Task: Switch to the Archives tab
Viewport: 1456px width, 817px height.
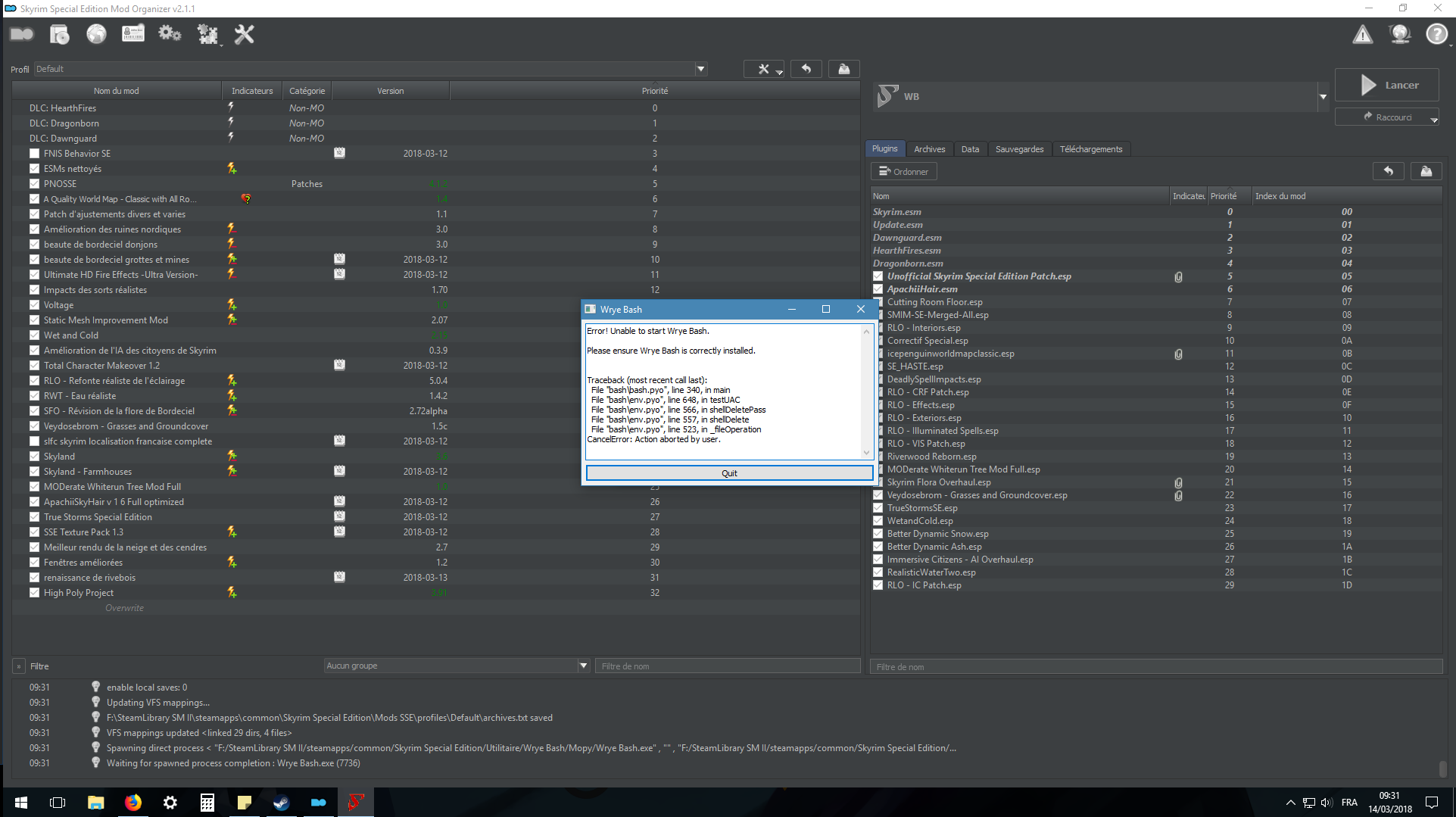Action: pyautogui.click(x=929, y=149)
